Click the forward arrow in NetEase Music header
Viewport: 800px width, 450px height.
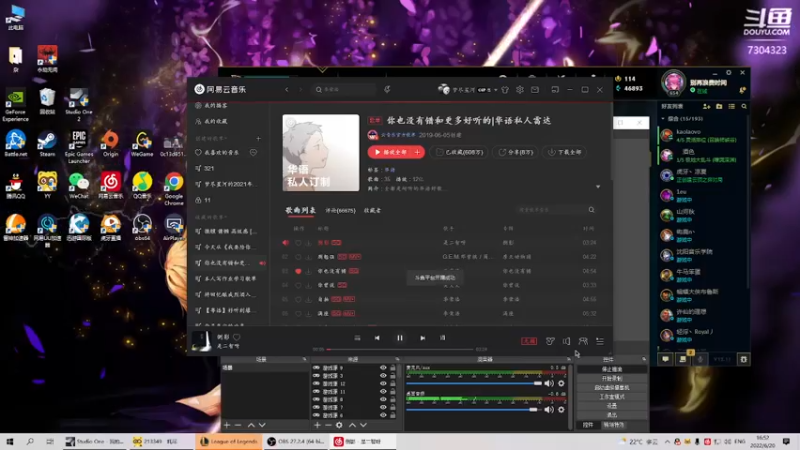pos(301,90)
